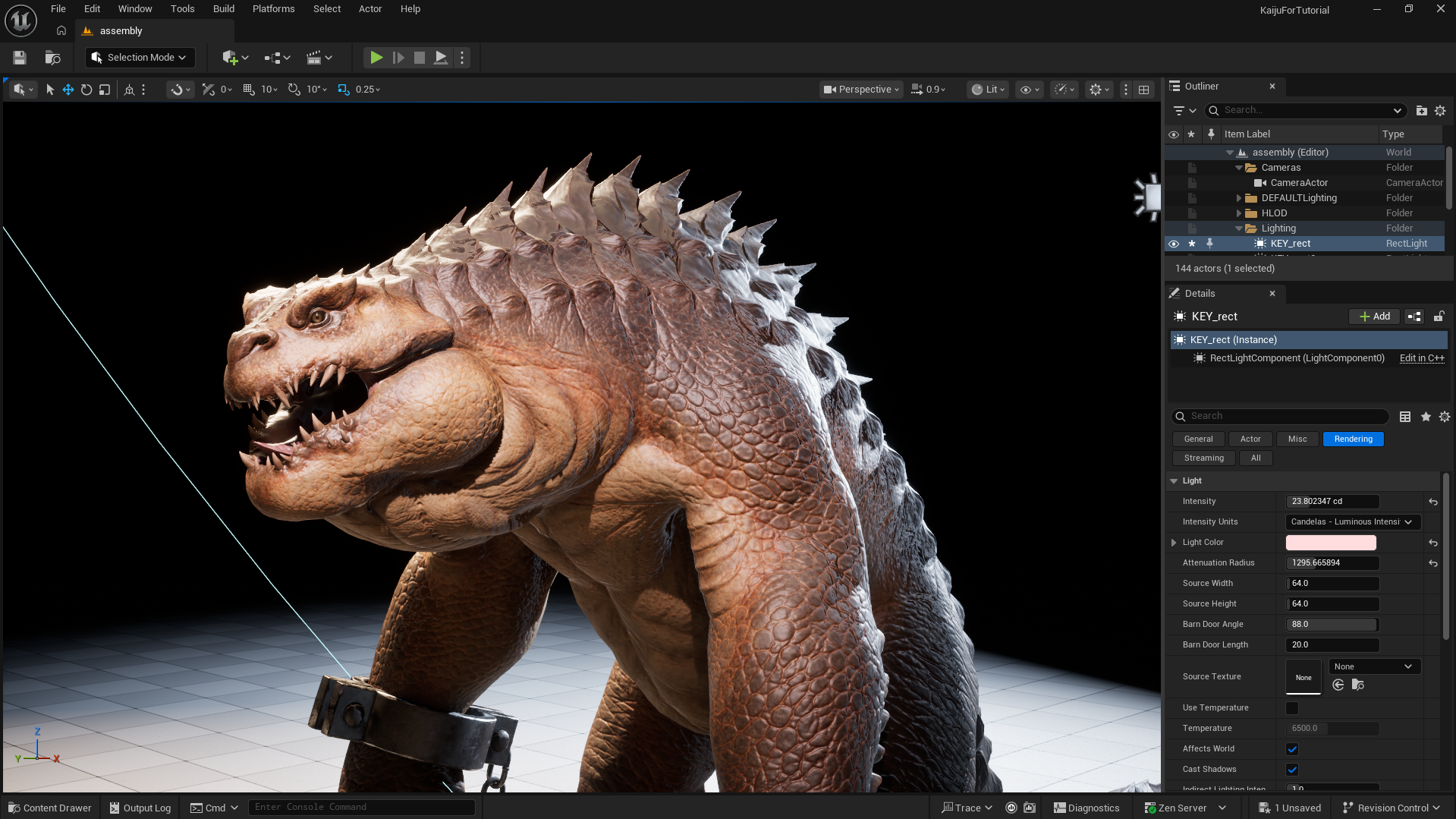The width and height of the screenshot is (1456, 819).
Task: Select the Streaming details filter
Action: click(x=1203, y=458)
